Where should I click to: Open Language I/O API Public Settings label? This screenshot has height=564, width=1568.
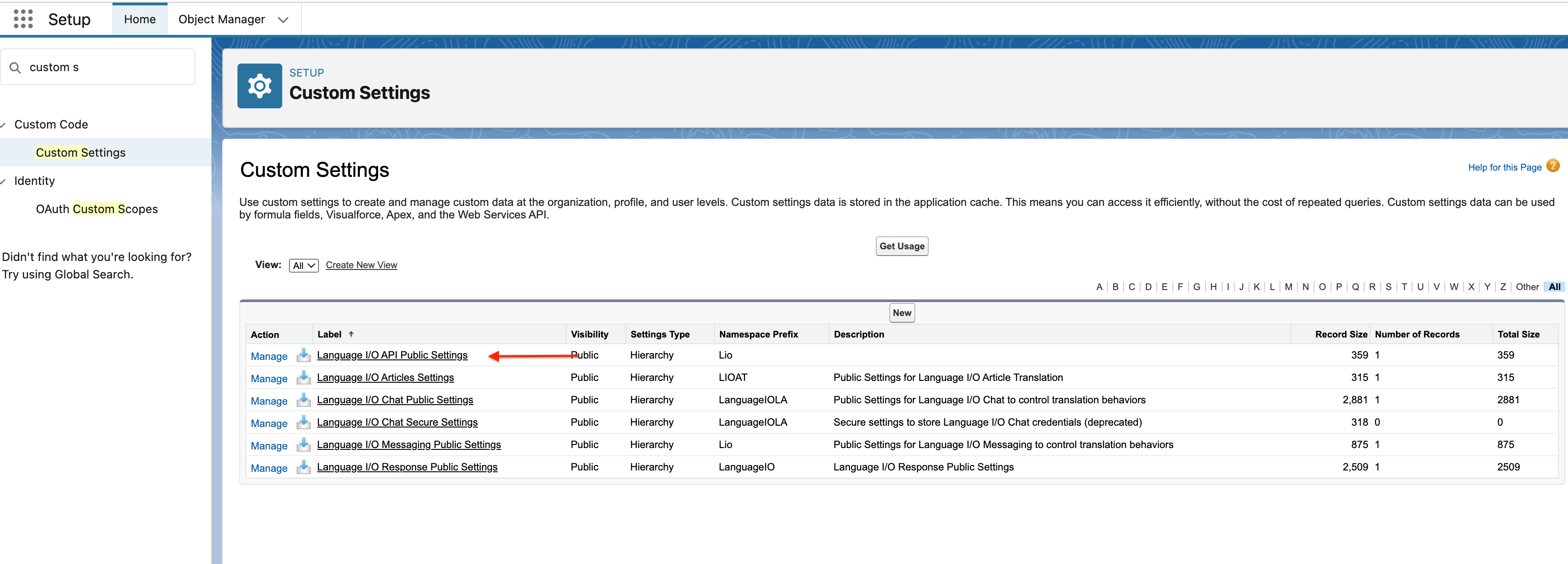pos(392,355)
